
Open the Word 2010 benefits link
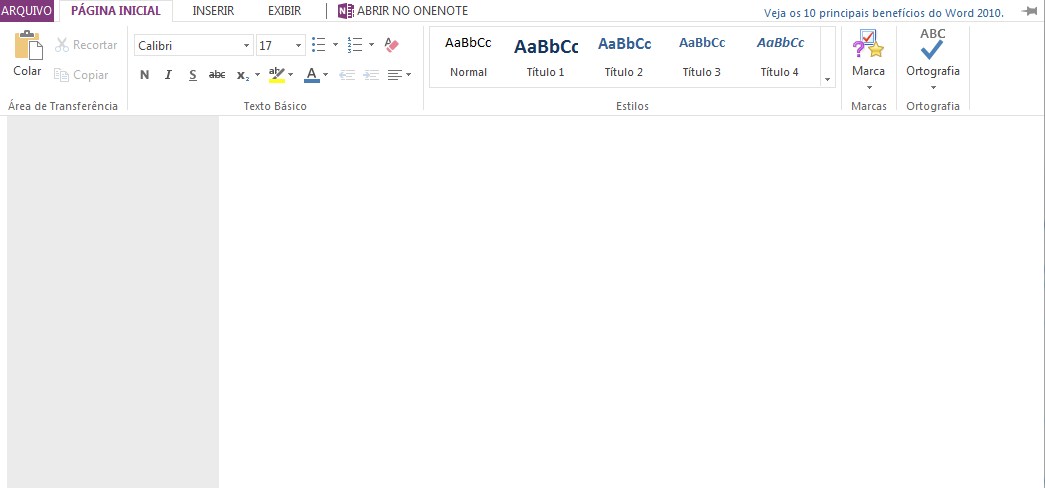(x=884, y=13)
